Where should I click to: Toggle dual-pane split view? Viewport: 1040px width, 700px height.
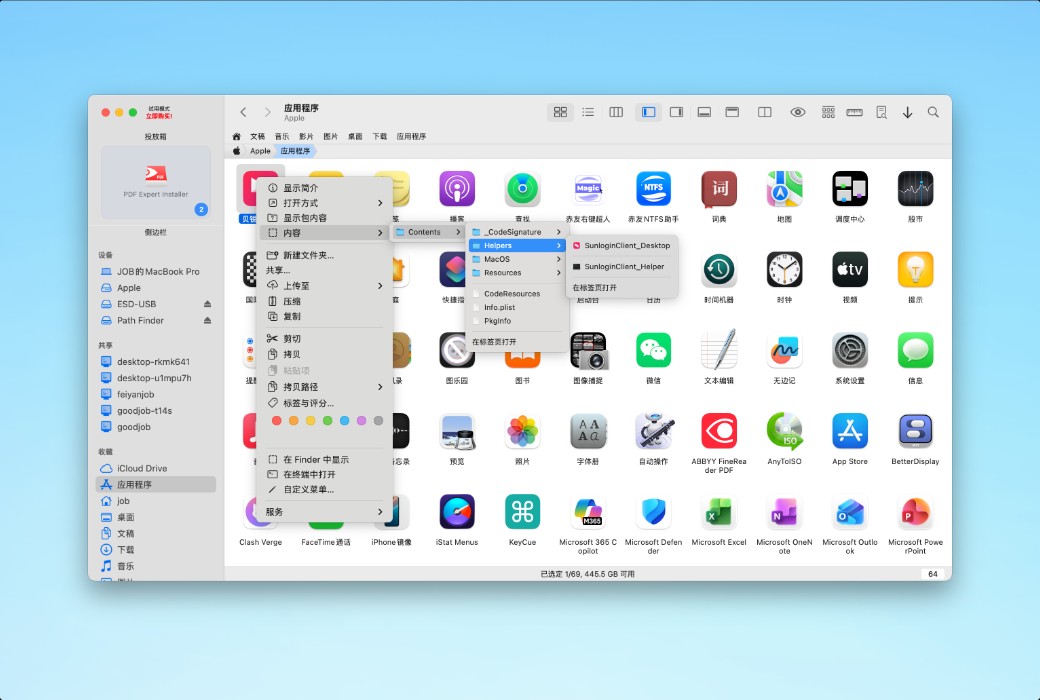coord(765,112)
